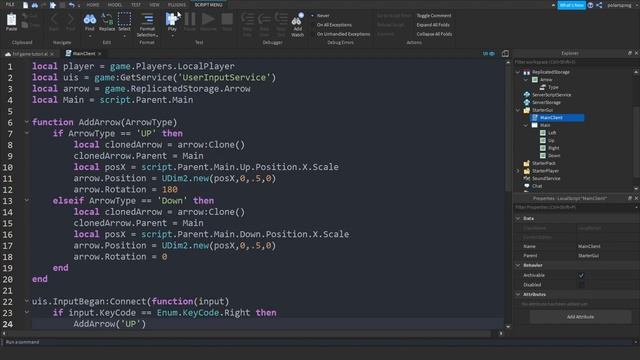Click Collapse All Folds action
Image resolution: width=640 pixels, height=360 pixels.
pyautogui.click(x=434, y=34)
